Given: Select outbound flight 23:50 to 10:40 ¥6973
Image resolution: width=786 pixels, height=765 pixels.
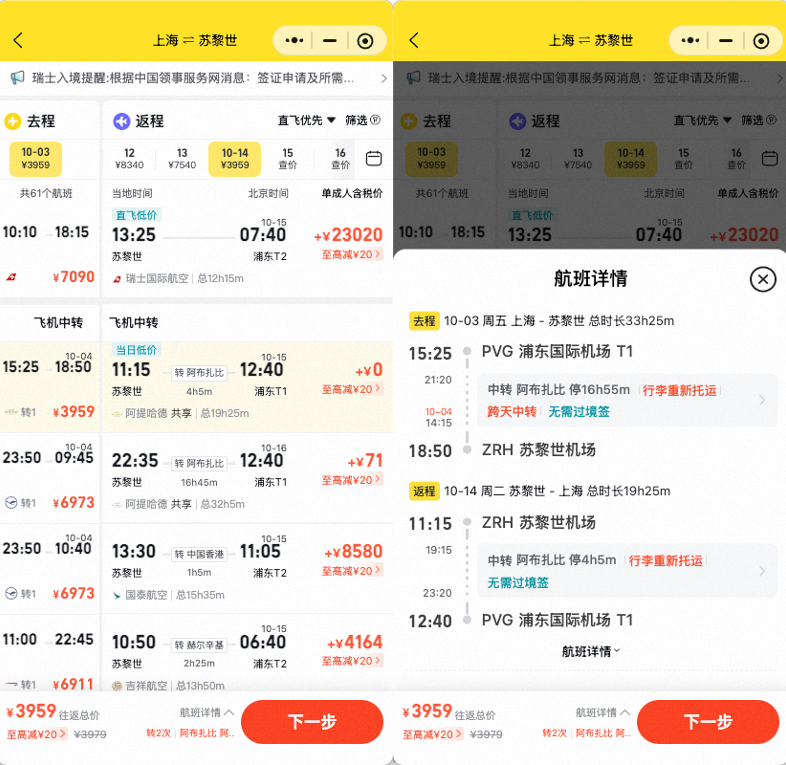Looking at the screenshot, I should pos(49,568).
